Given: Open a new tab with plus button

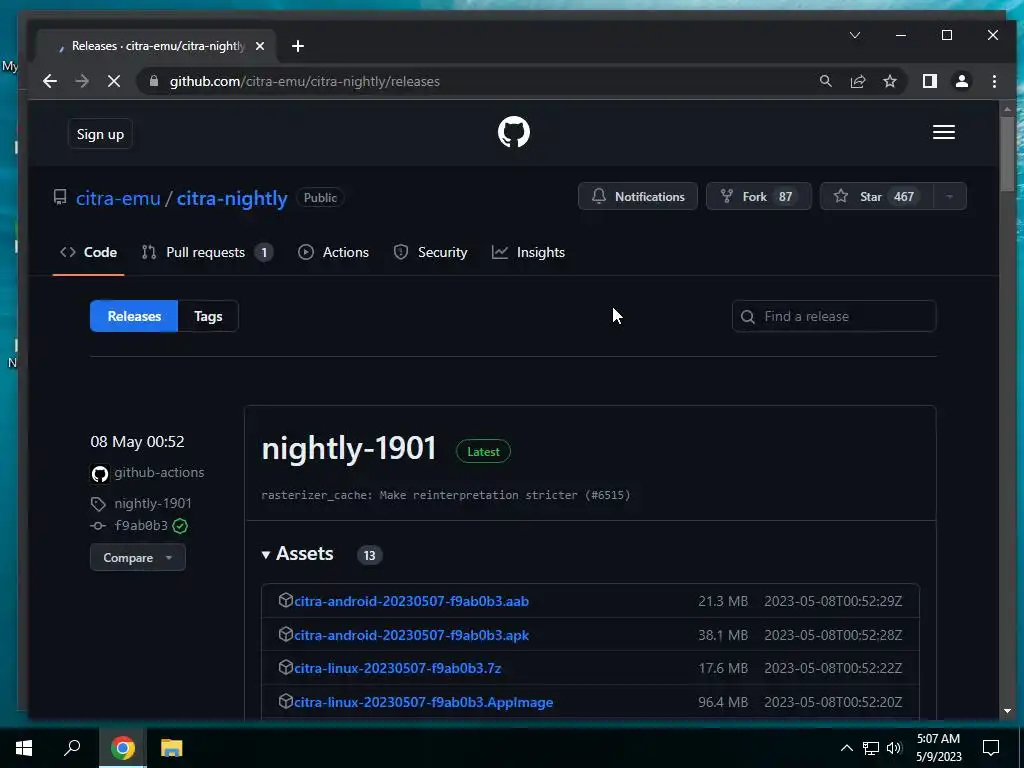Looking at the screenshot, I should [x=298, y=46].
